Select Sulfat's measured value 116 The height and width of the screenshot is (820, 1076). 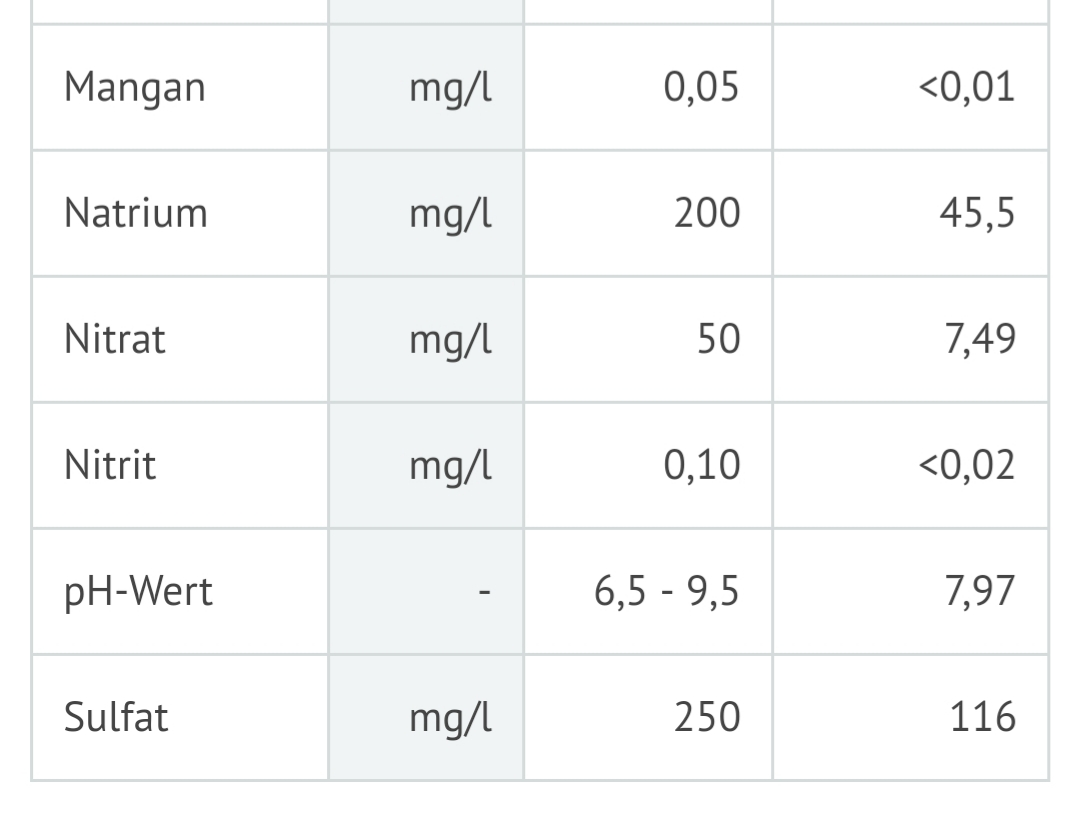(x=985, y=717)
